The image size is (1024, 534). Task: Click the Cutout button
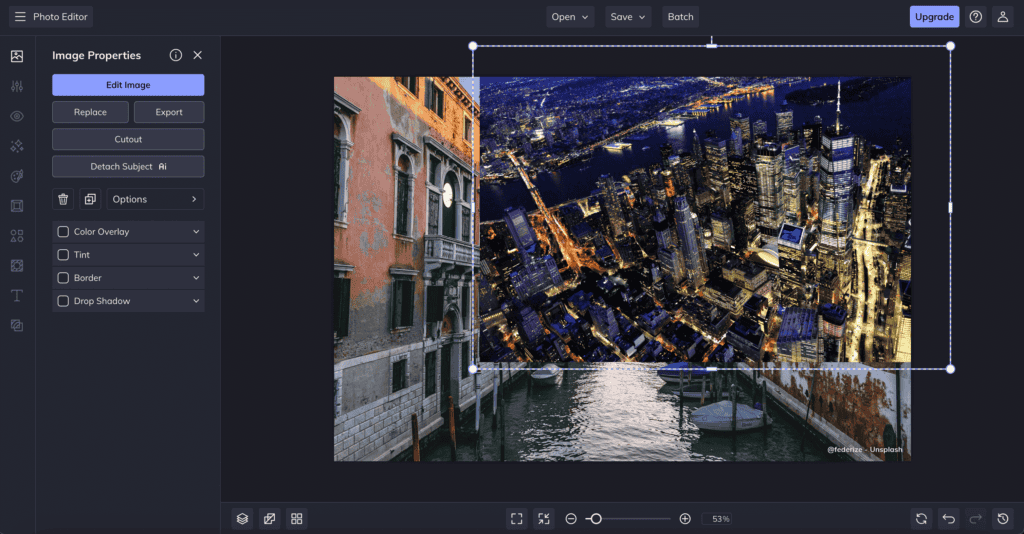click(128, 139)
